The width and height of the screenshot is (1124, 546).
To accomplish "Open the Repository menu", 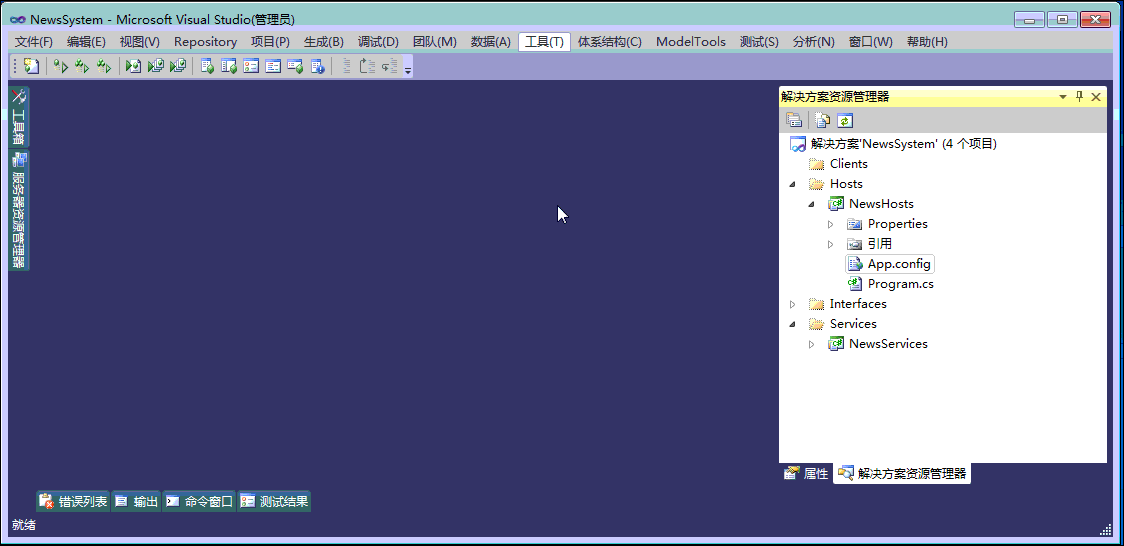I will 205,42.
